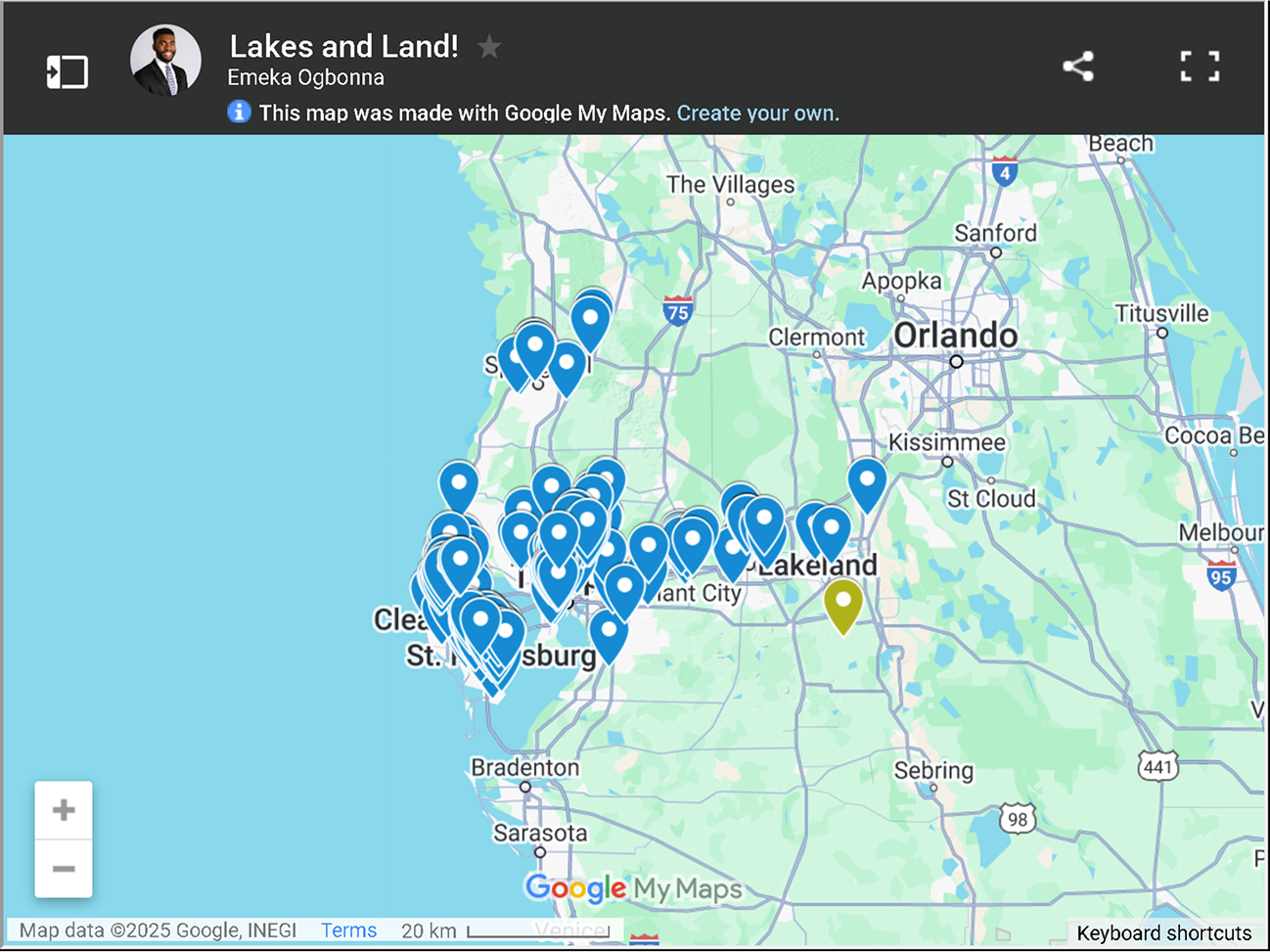Click the northernmost blue pin near I-75
This screenshot has height=952, width=1270.
coord(591,319)
